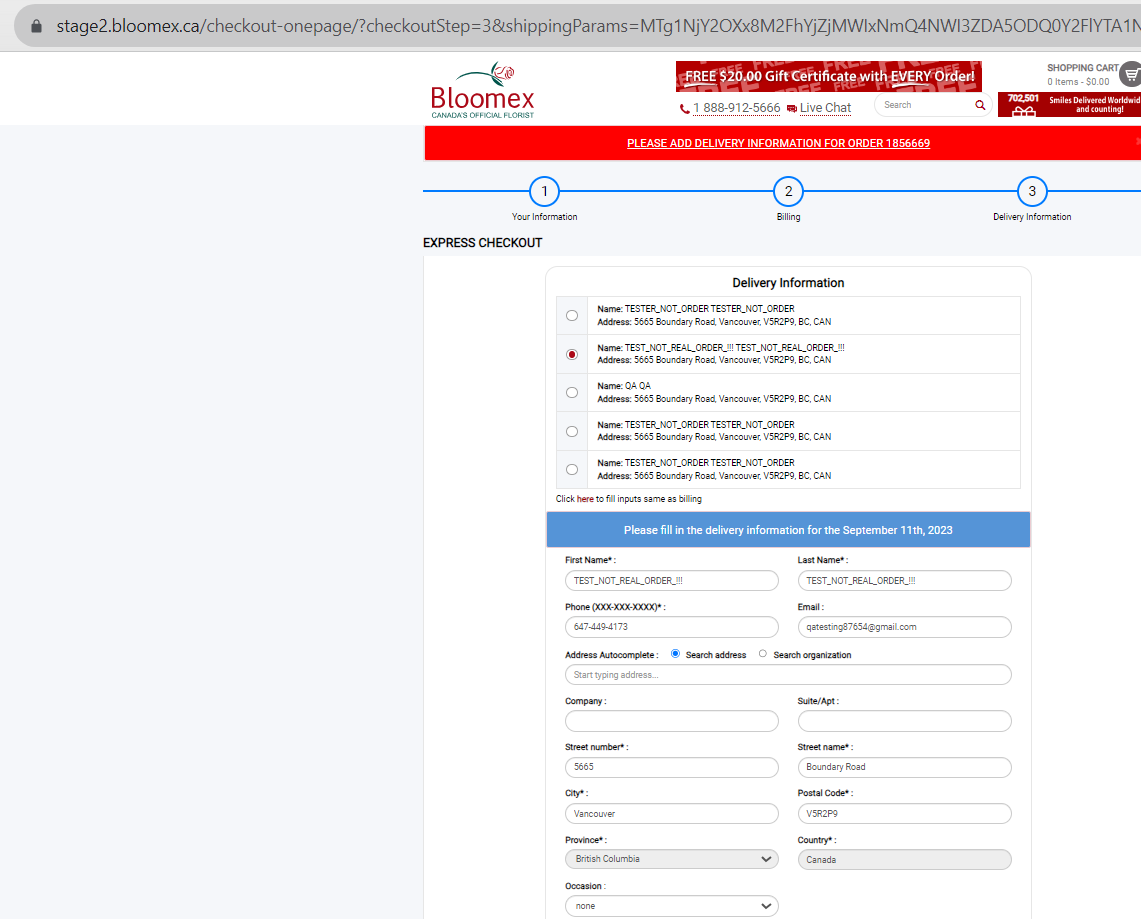This screenshot has height=919, width=1141.
Task: Click the Live Chat bubble icon
Action: pos(792,109)
